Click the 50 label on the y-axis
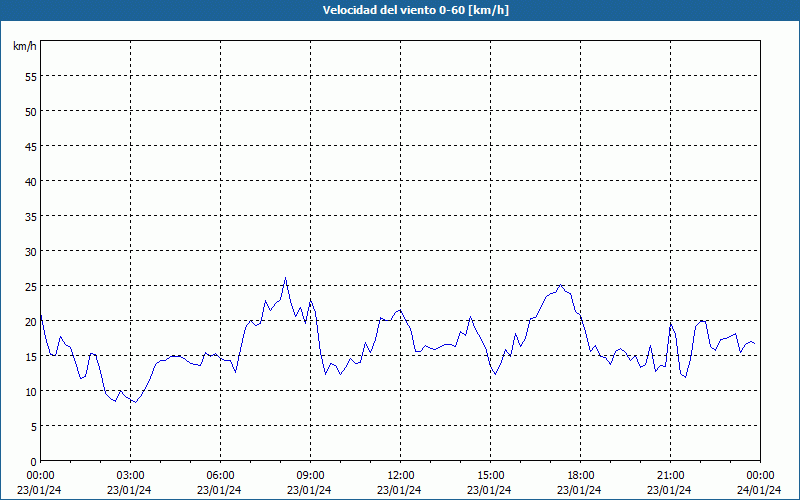800x500 pixels. 31,111
